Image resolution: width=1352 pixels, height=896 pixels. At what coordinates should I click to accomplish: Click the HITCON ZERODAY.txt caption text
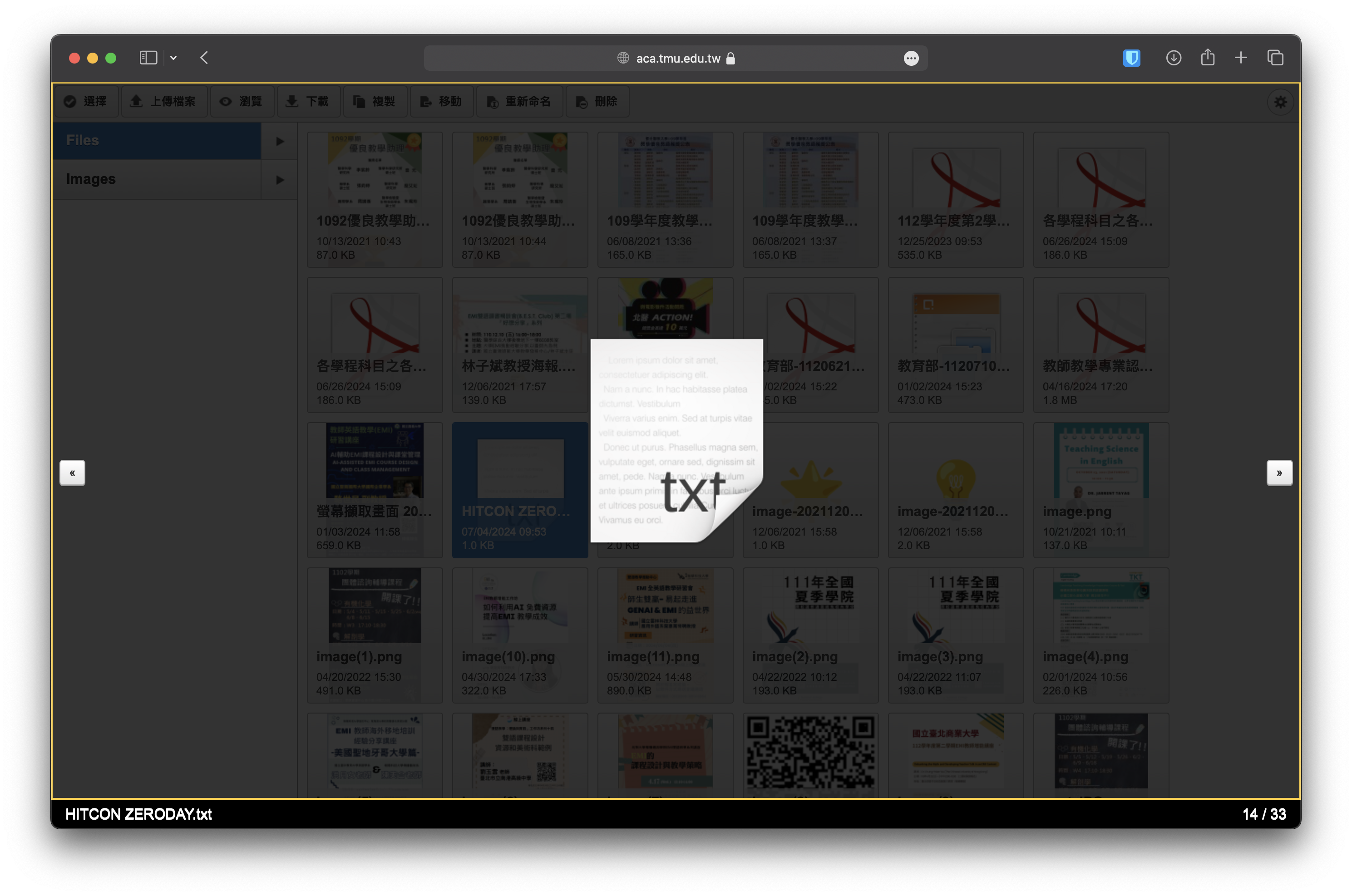point(138,814)
